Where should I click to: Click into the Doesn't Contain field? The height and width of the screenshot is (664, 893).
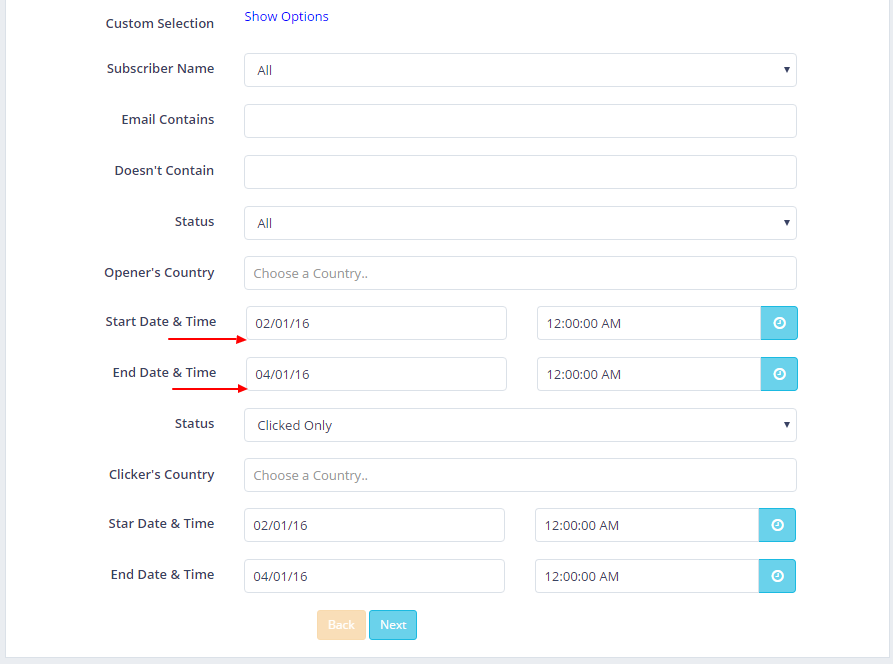point(520,172)
